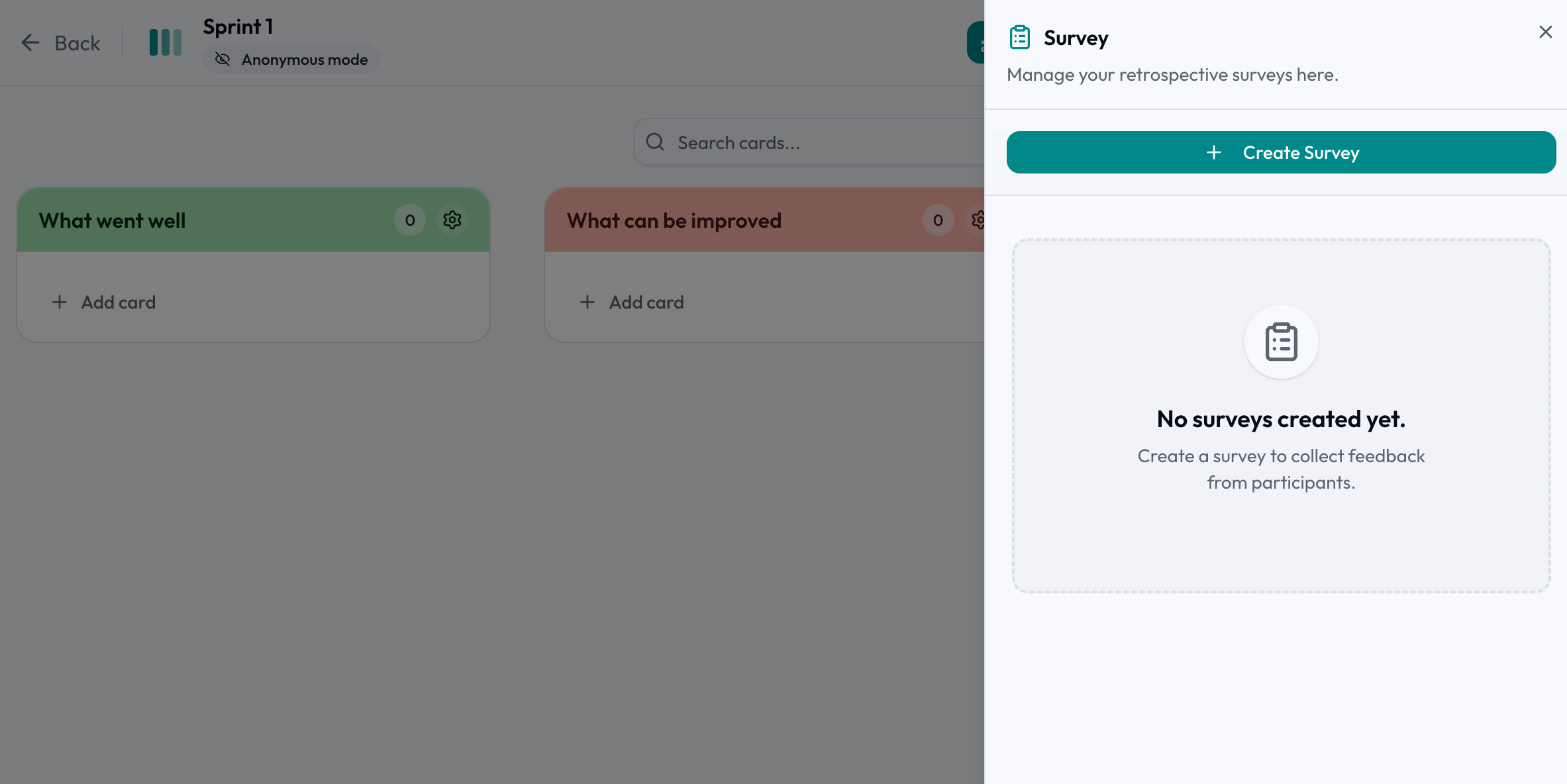Click the "0" count badge on What went well
This screenshot has height=784, width=1567.
pos(409,220)
